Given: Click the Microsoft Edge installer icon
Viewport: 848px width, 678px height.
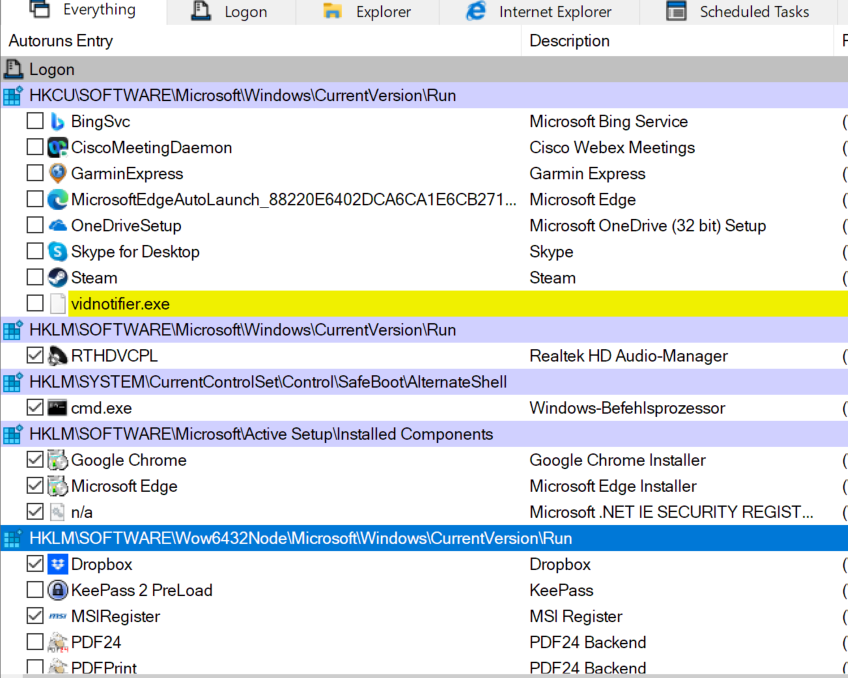Looking at the screenshot, I should click(x=57, y=486).
